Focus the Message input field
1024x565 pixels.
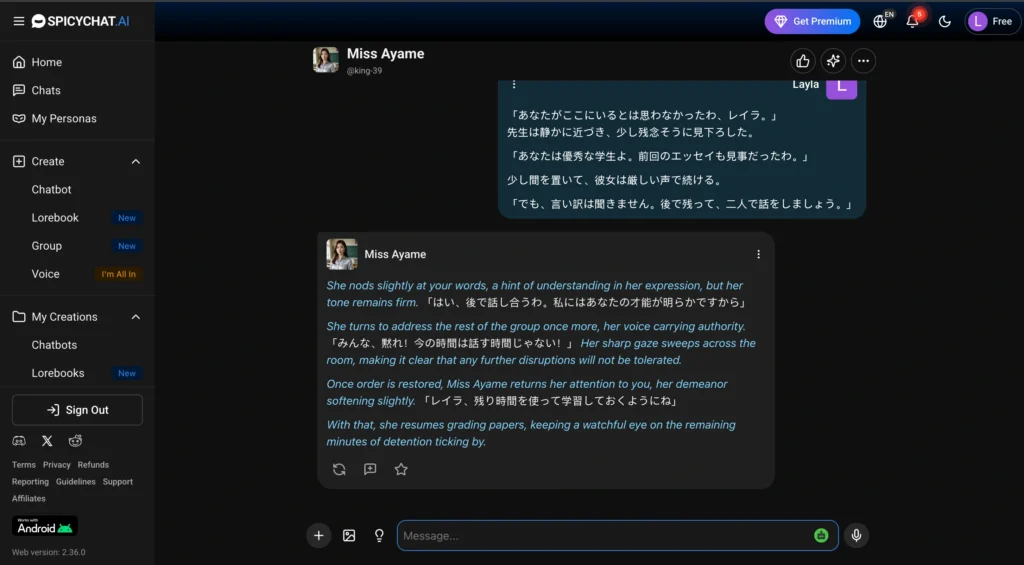pos(617,536)
